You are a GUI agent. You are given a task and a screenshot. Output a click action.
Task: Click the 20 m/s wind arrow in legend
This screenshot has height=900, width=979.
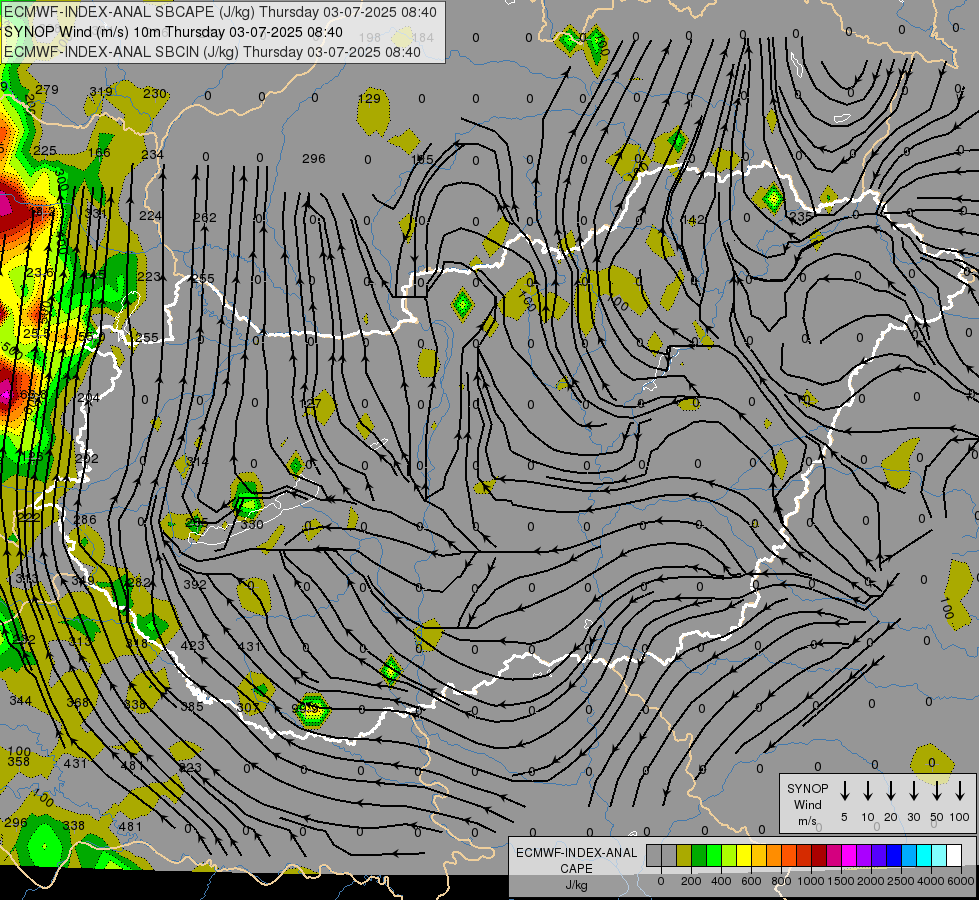[x=891, y=791]
